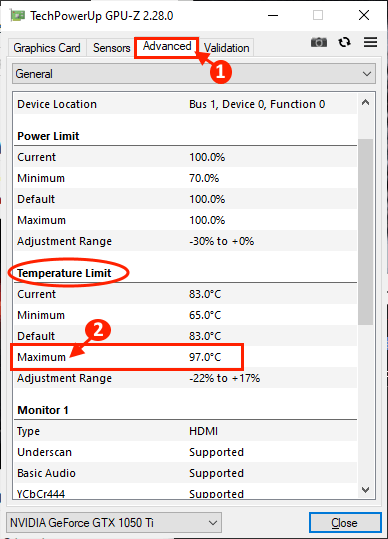Click the -30% to +0% adjustment range
The height and width of the screenshot is (539, 388).
click(x=222, y=241)
